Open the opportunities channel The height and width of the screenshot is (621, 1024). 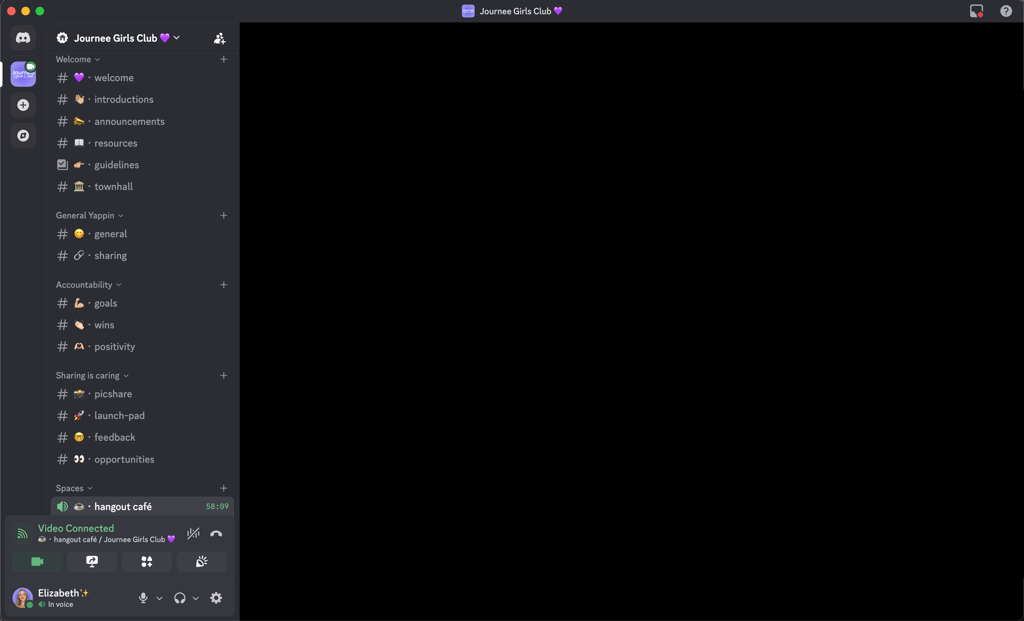142,459
